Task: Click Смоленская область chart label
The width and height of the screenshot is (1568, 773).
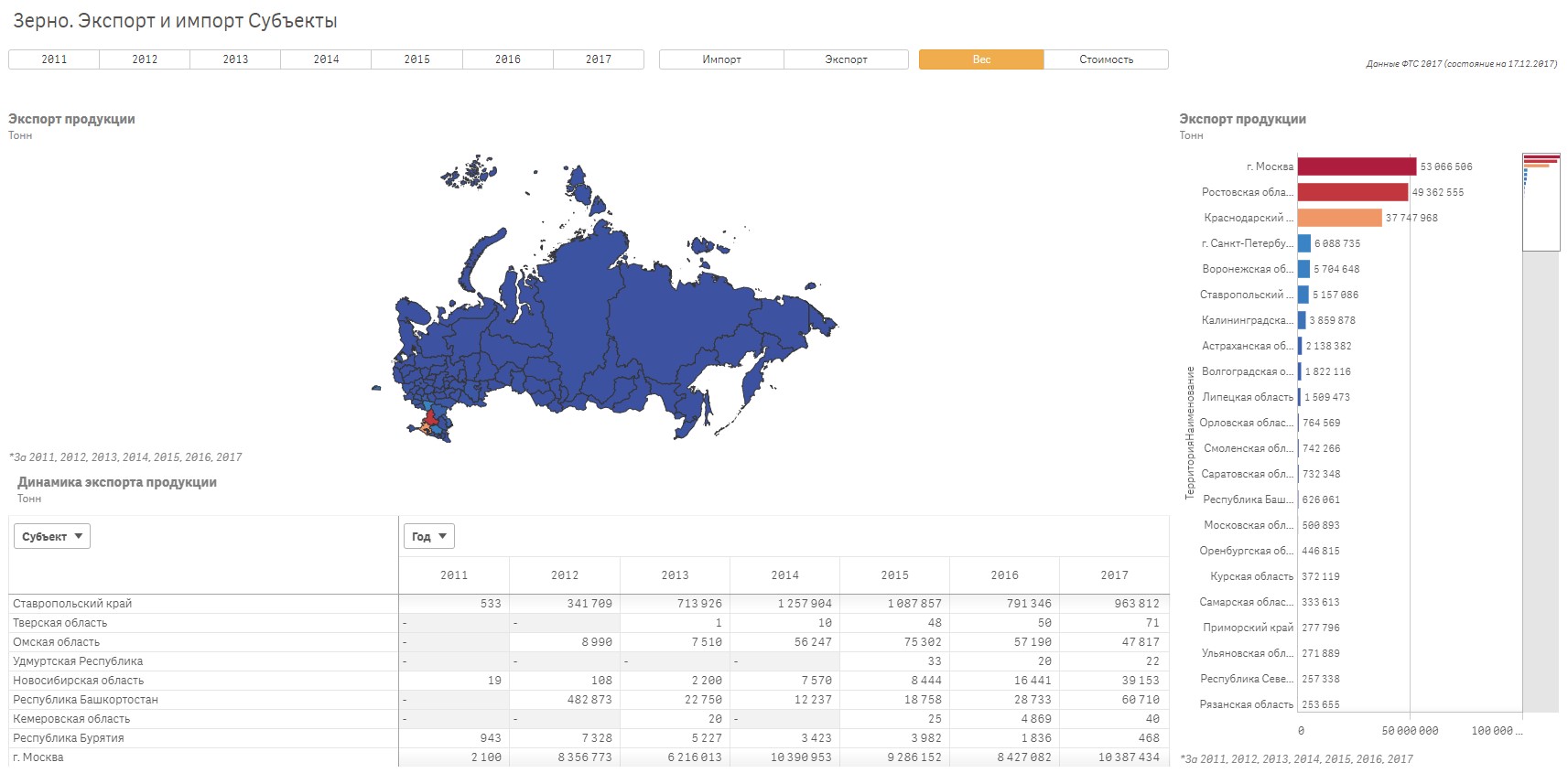Action: (x=1249, y=448)
